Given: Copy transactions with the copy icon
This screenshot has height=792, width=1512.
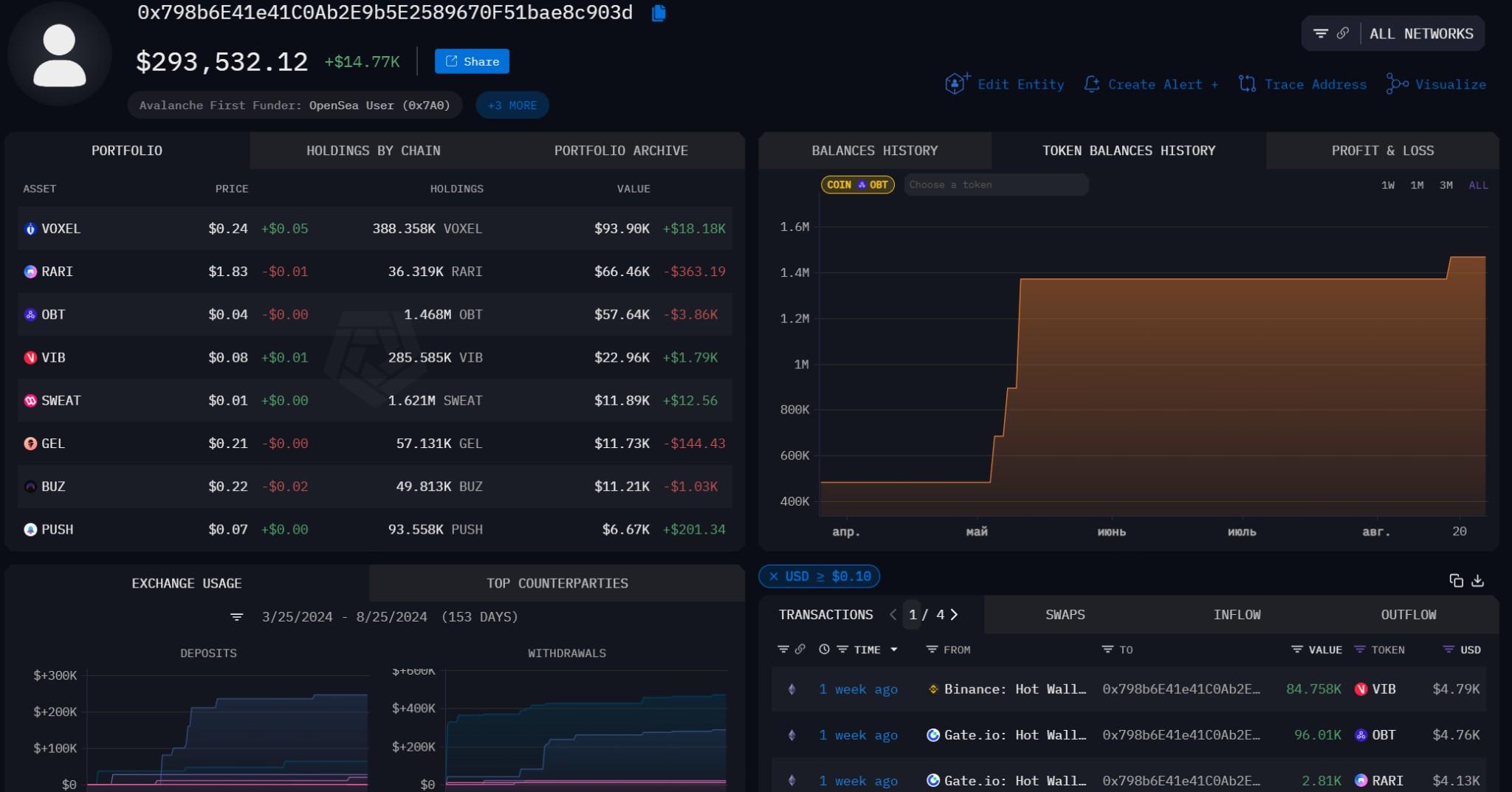Looking at the screenshot, I should coord(1456,581).
